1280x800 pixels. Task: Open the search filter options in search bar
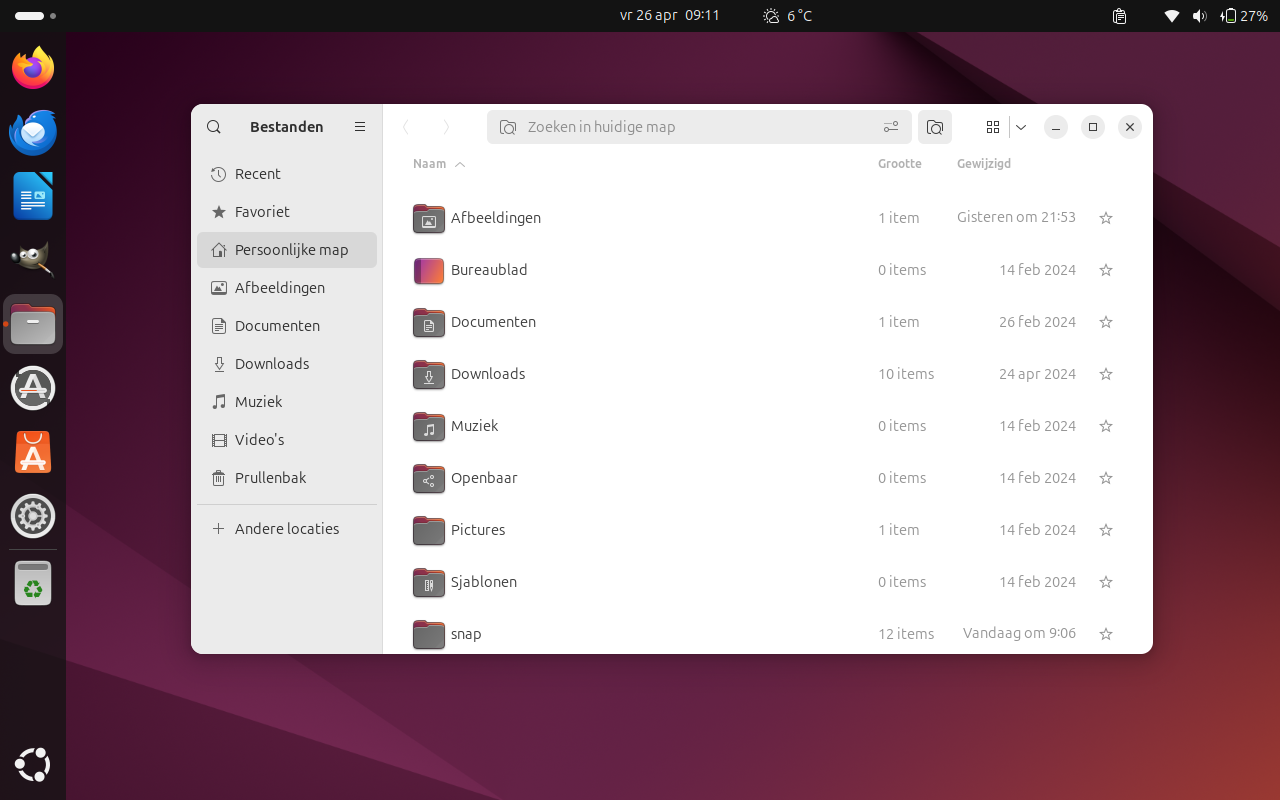tap(891, 127)
